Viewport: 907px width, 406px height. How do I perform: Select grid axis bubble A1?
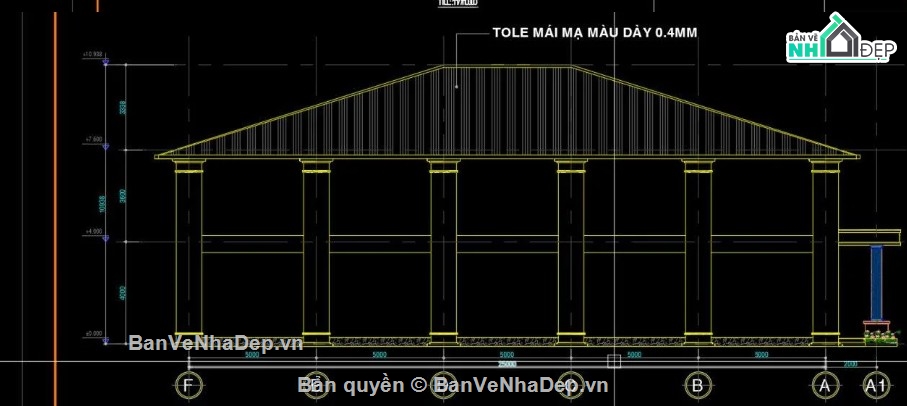(875, 385)
